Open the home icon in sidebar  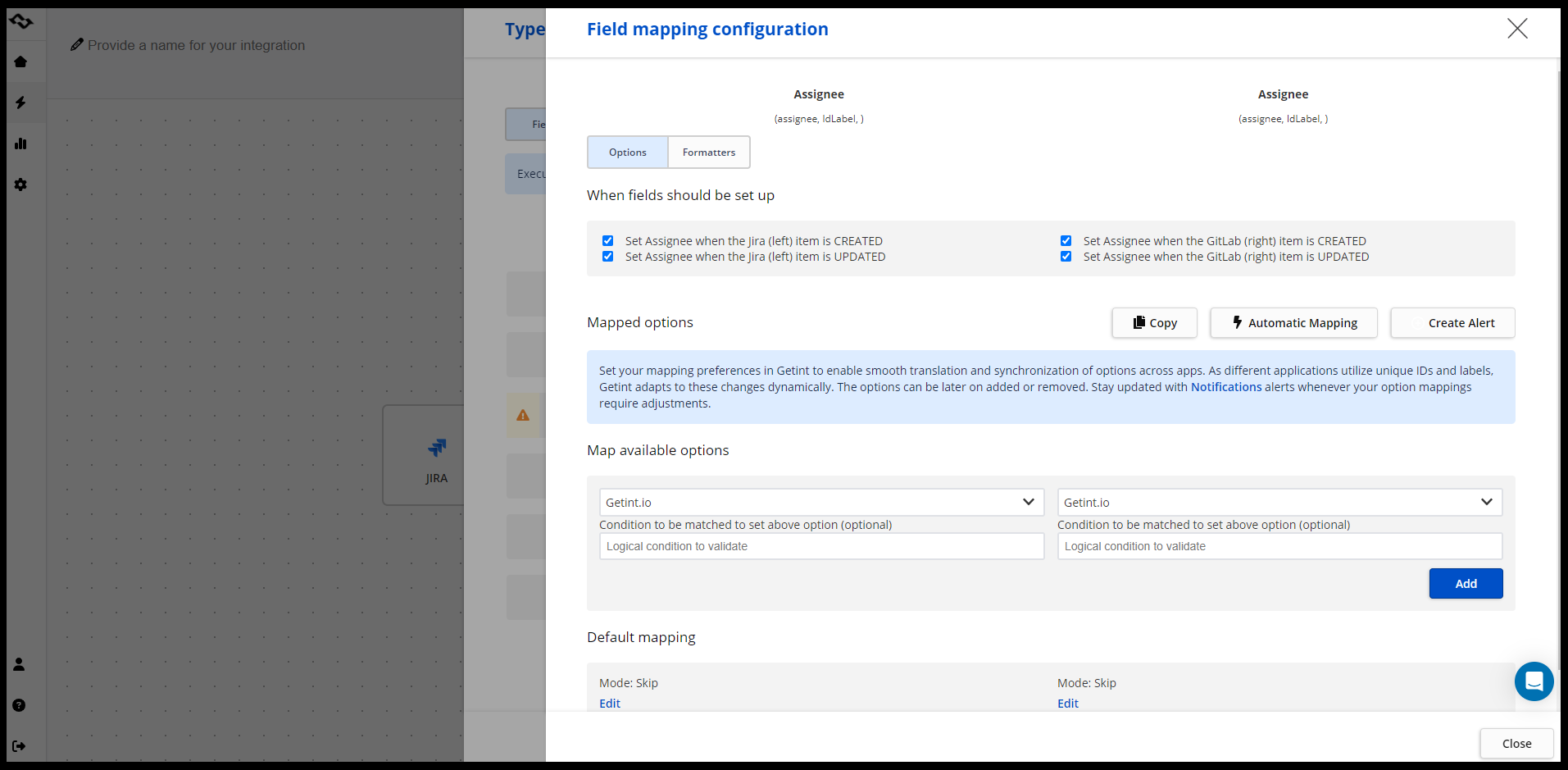(x=20, y=62)
